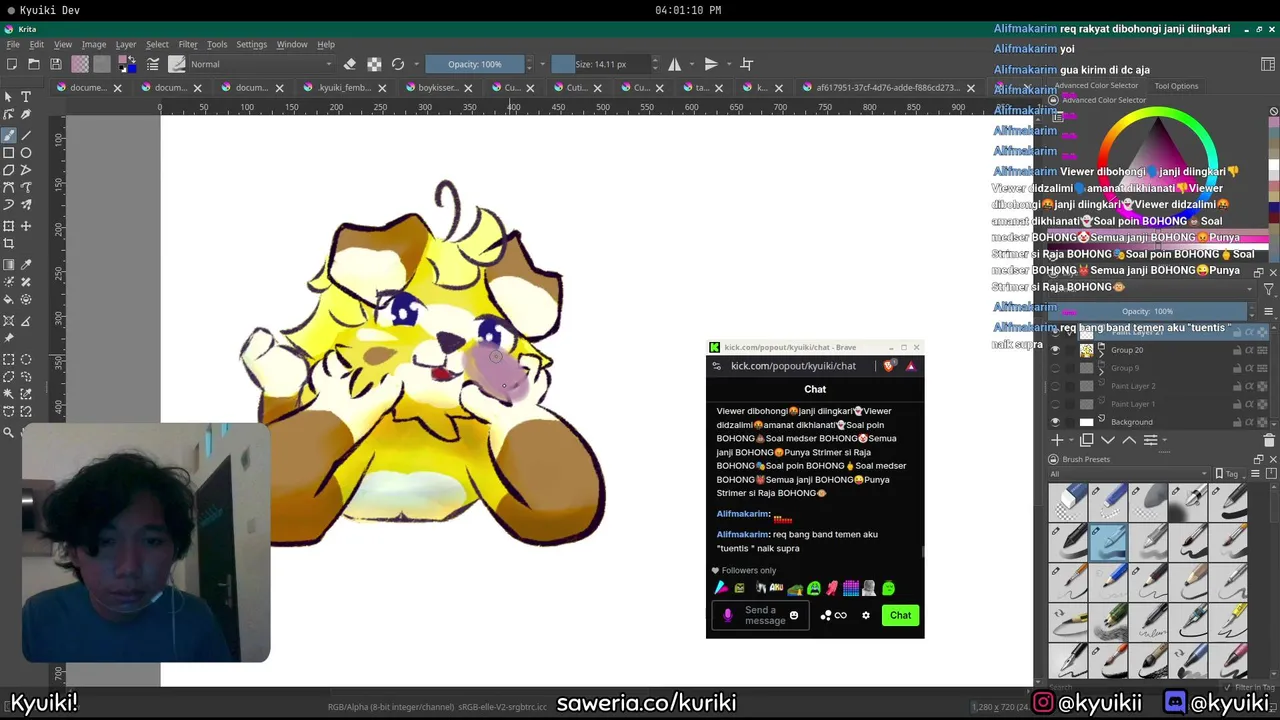Adjust the brush Opacity slider in toolbar
Image resolution: width=1280 pixels, height=720 pixels.
475,64
